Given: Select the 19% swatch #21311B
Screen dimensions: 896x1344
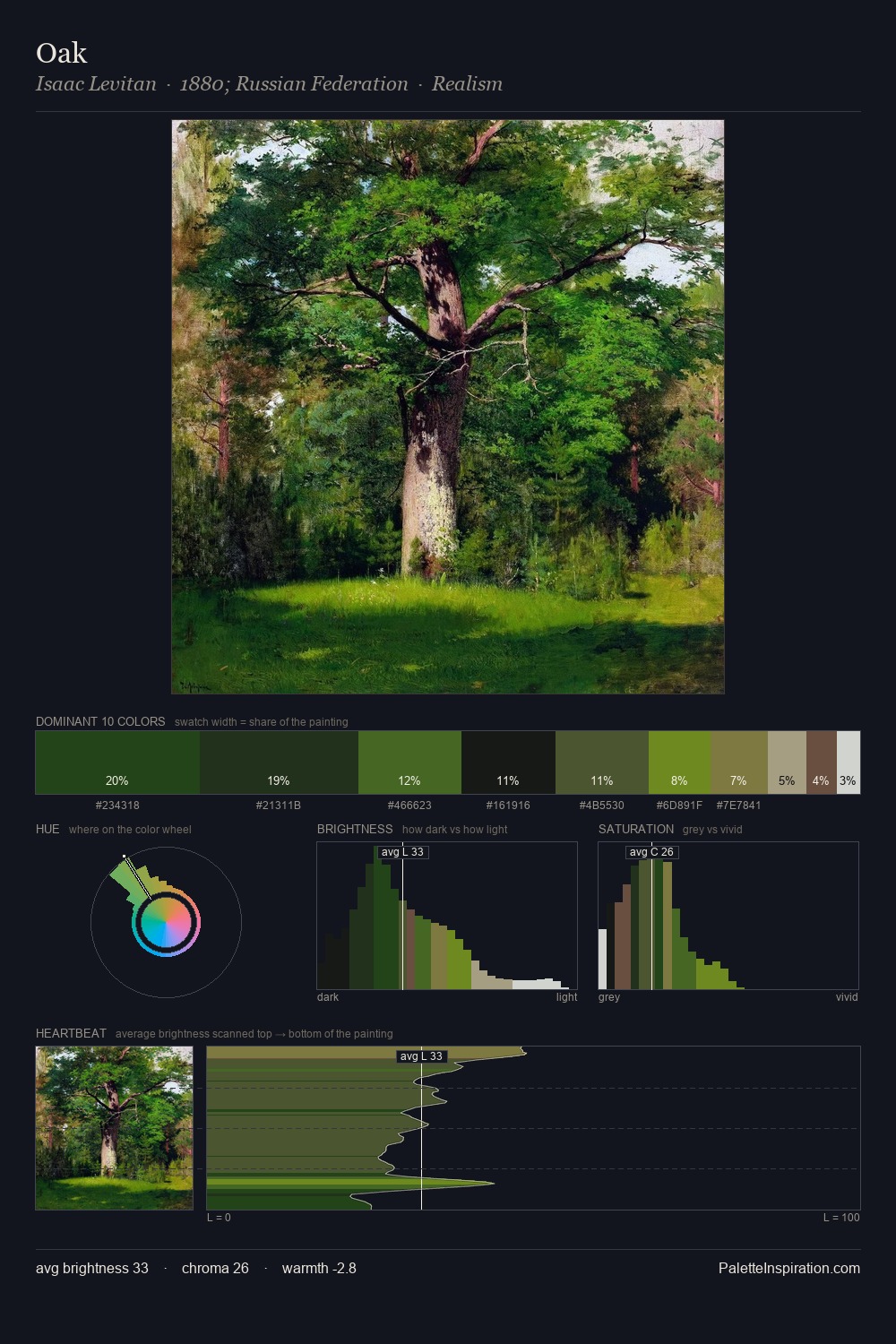Looking at the screenshot, I should (x=279, y=762).
